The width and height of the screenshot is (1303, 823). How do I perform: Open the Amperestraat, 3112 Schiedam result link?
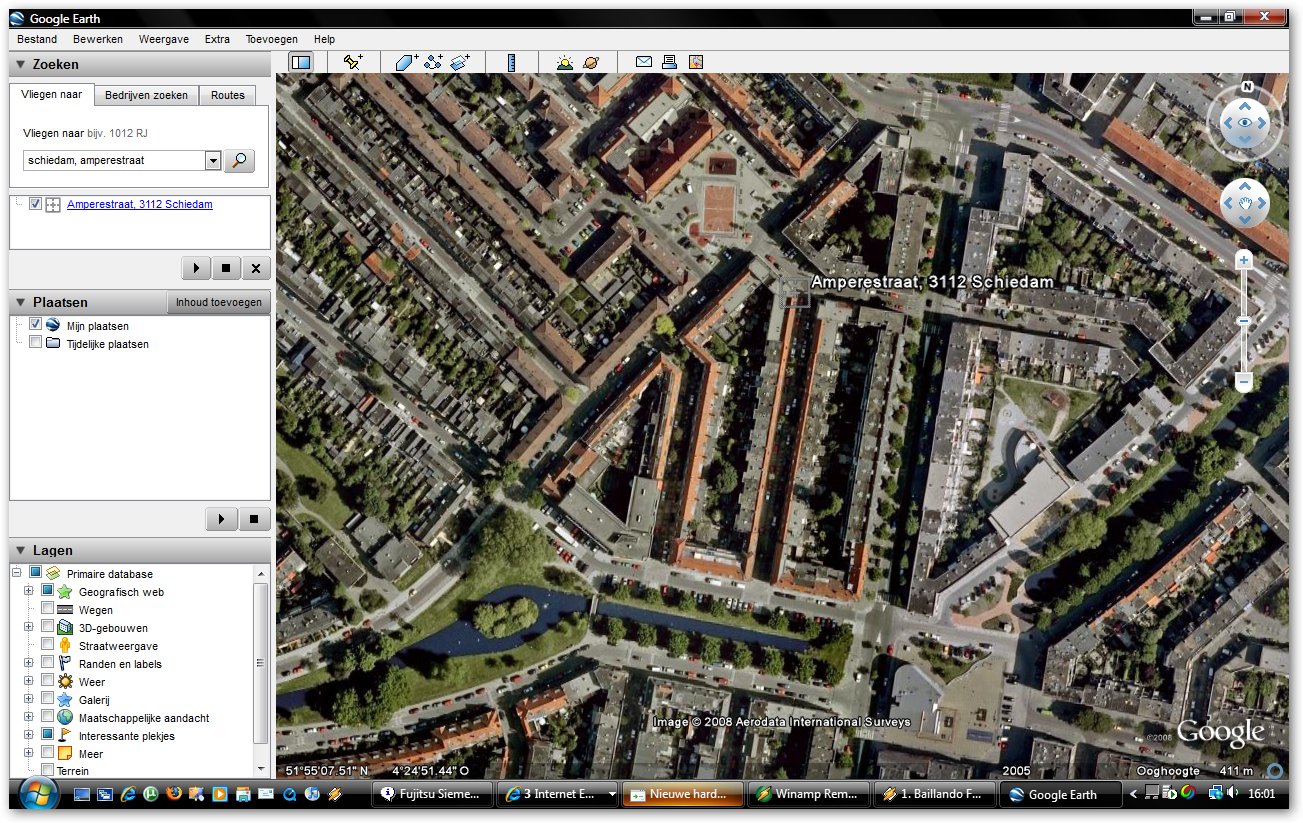(x=139, y=204)
